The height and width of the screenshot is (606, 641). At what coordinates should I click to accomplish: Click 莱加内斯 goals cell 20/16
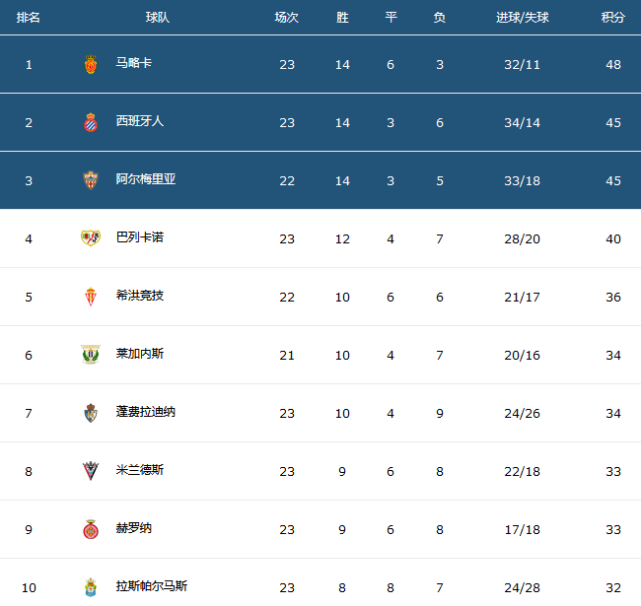(521, 355)
